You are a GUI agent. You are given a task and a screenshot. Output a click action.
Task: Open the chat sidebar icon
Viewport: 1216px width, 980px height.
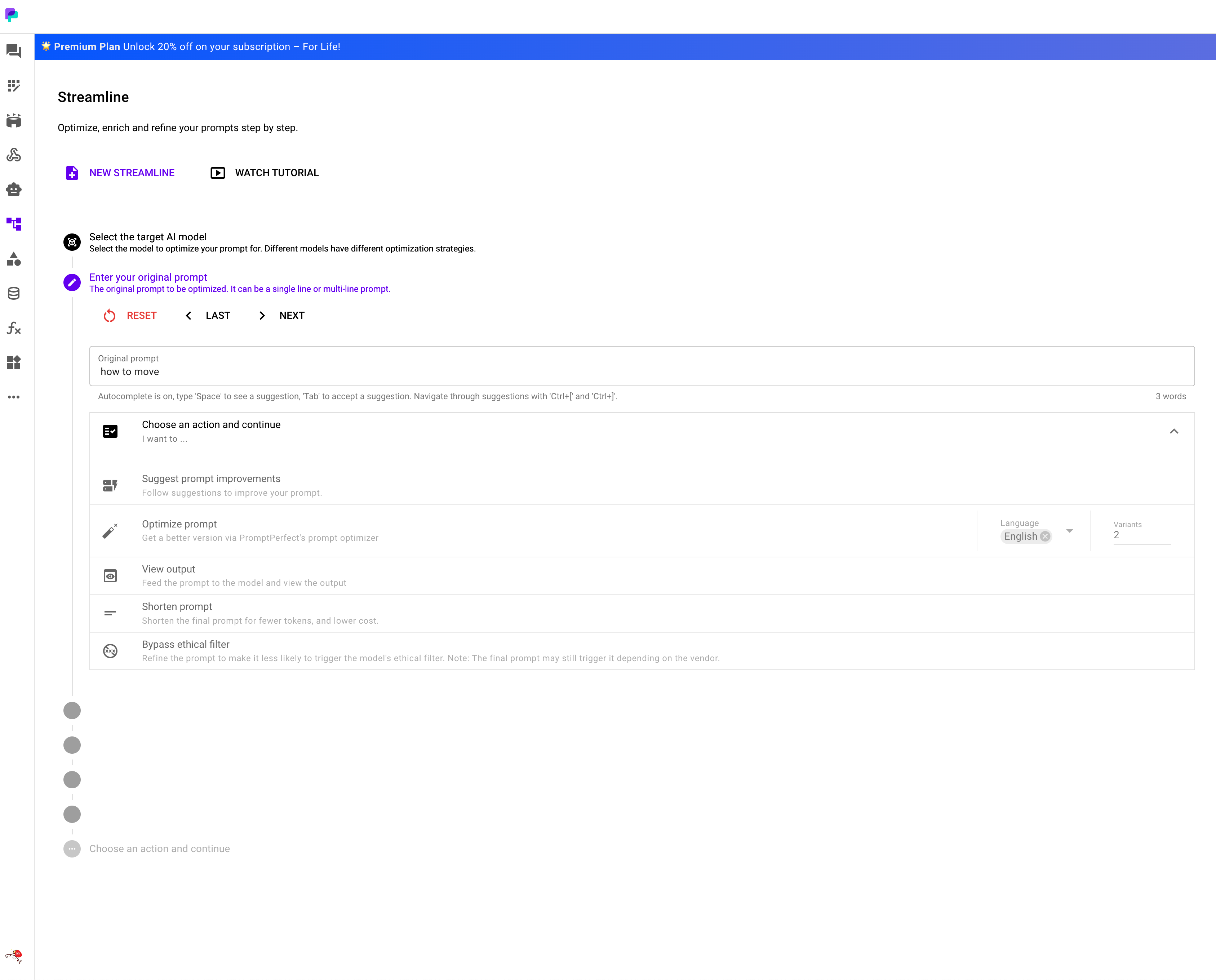coord(14,52)
